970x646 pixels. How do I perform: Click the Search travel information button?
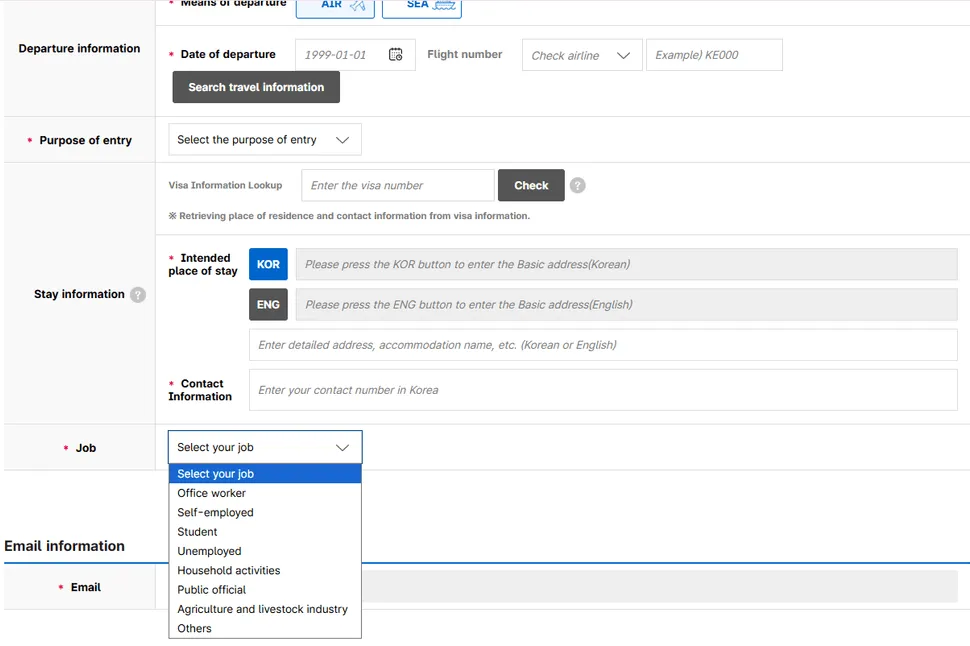[x=256, y=87]
